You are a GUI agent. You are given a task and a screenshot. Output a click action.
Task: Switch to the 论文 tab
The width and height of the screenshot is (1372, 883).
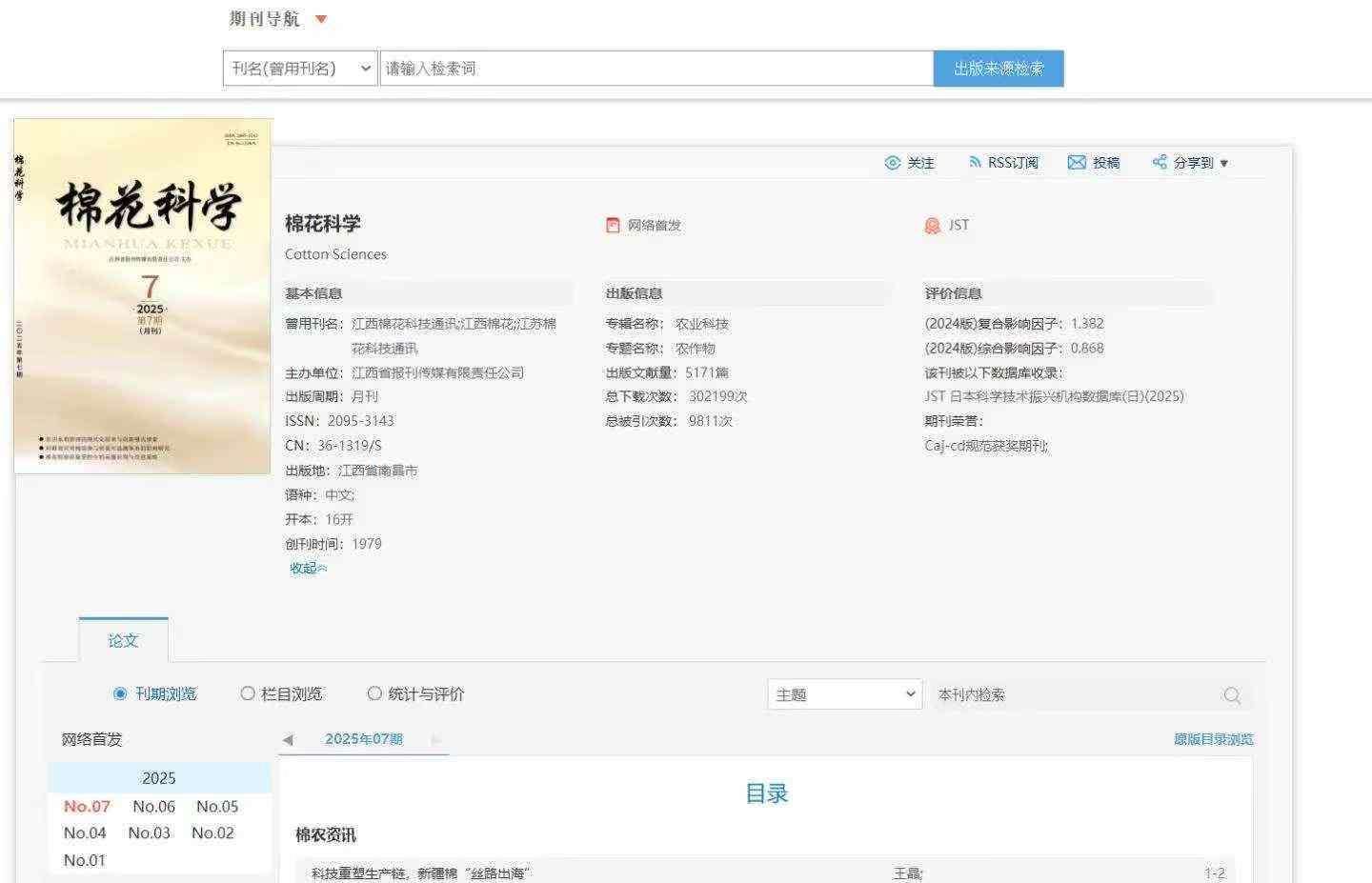tap(123, 640)
